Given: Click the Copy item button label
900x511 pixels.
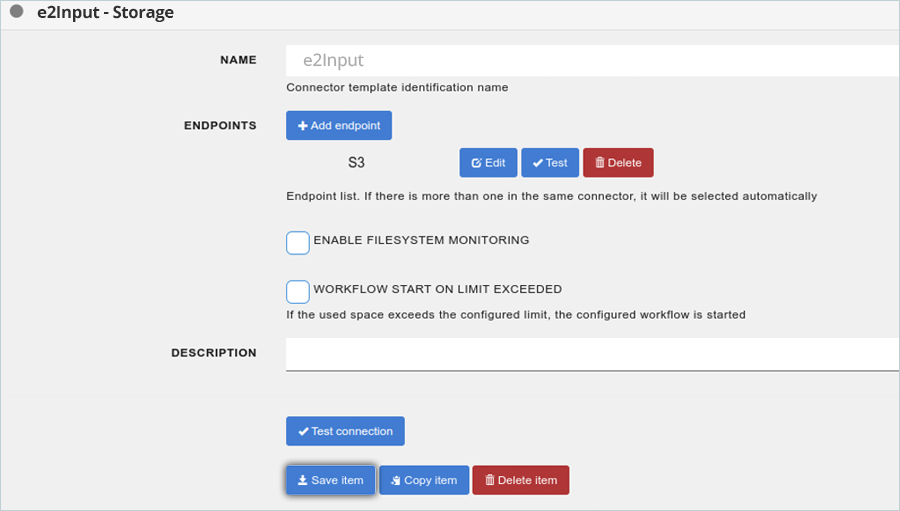Looking at the screenshot, I should click(x=430, y=480).
